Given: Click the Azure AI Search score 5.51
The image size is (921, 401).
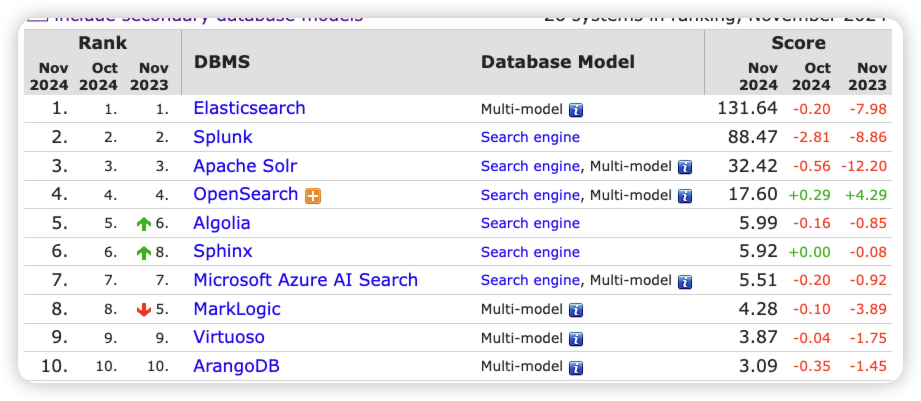Looking at the screenshot, I should point(758,280).
